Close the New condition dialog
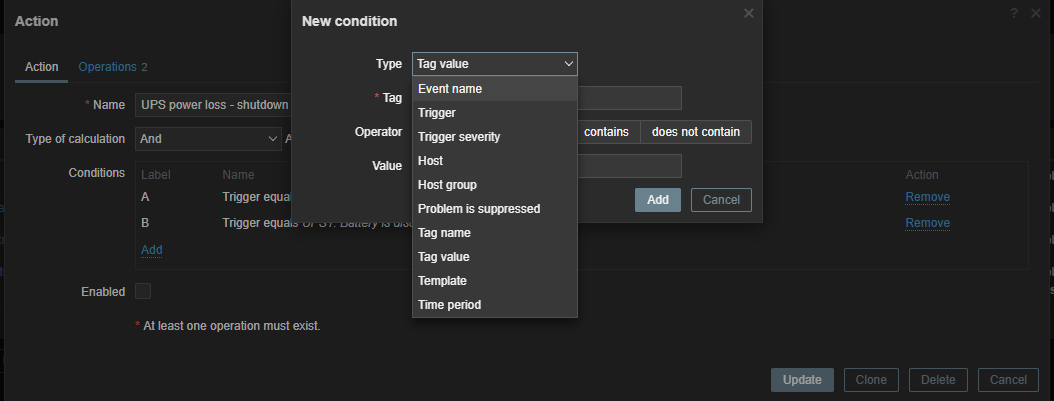Screen dimensions: 1054x401 point(749,13)
